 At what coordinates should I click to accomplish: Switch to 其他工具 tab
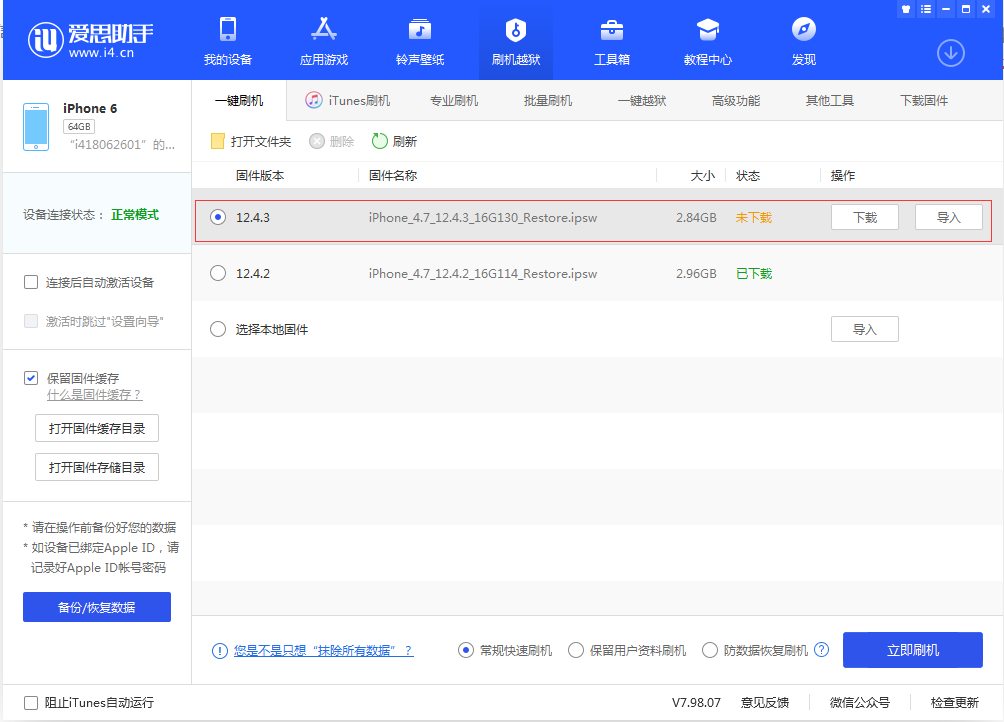830,100
